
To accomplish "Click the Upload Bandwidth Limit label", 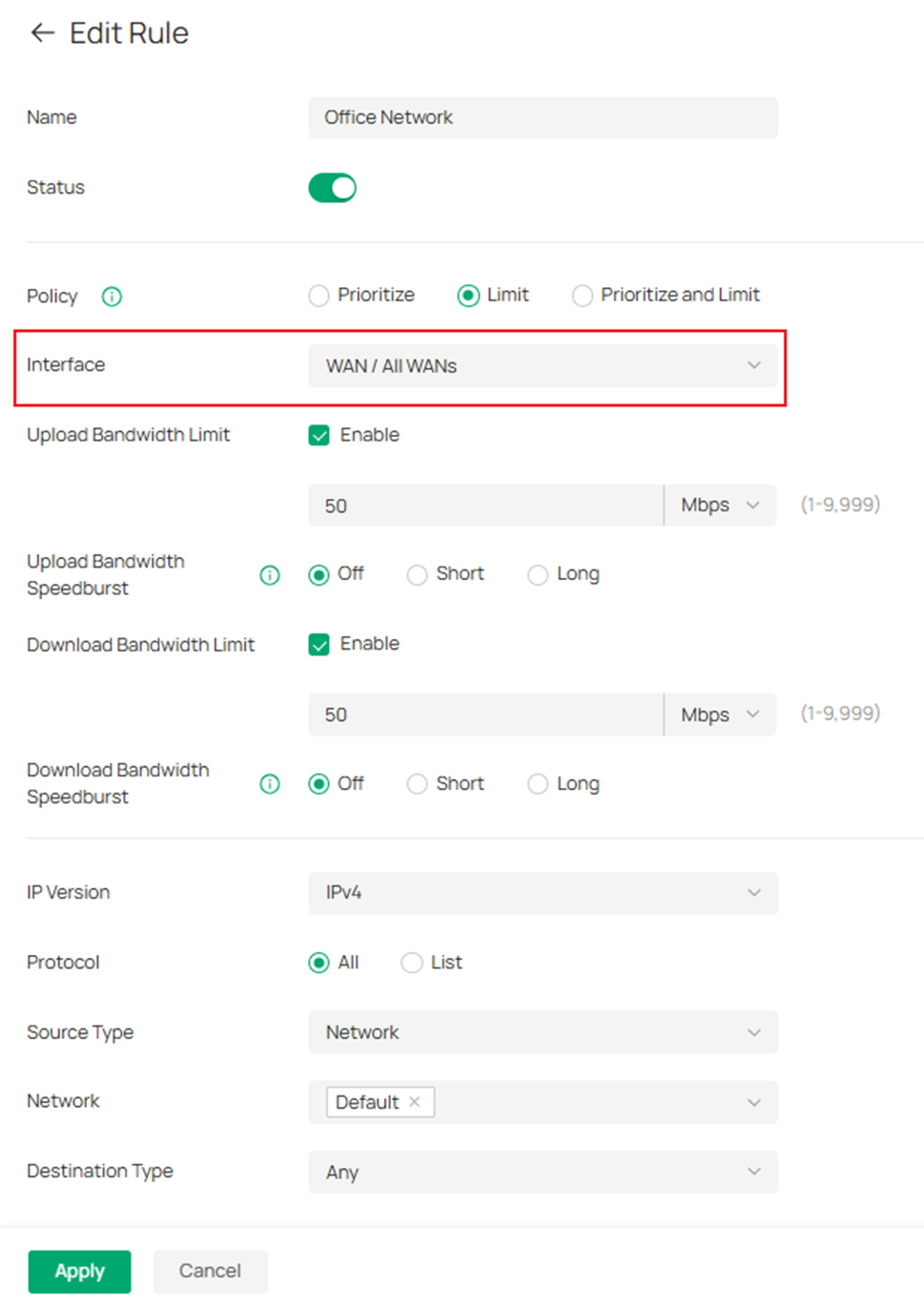I will (128, 435).
